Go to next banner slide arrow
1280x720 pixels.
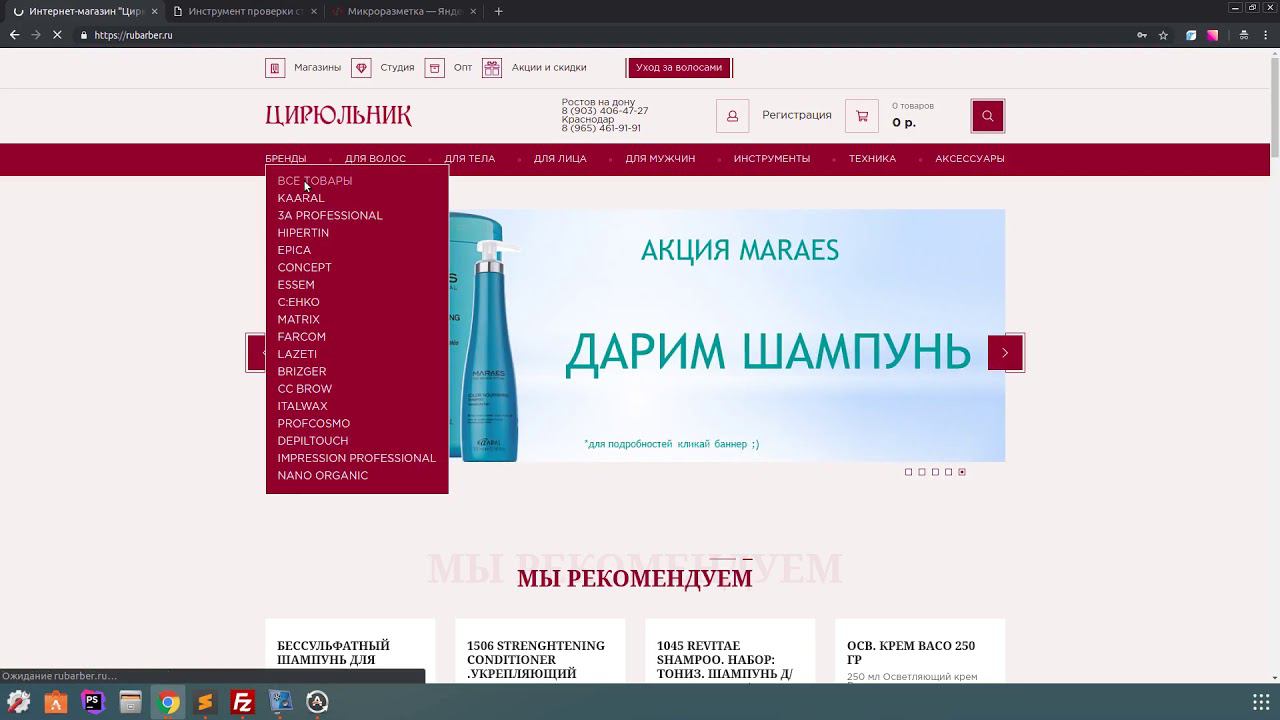pos(1005,353)
